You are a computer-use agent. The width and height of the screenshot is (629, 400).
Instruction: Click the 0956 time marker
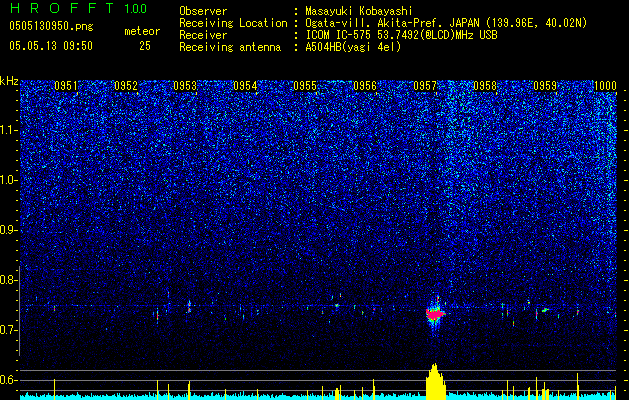point(365,86)
